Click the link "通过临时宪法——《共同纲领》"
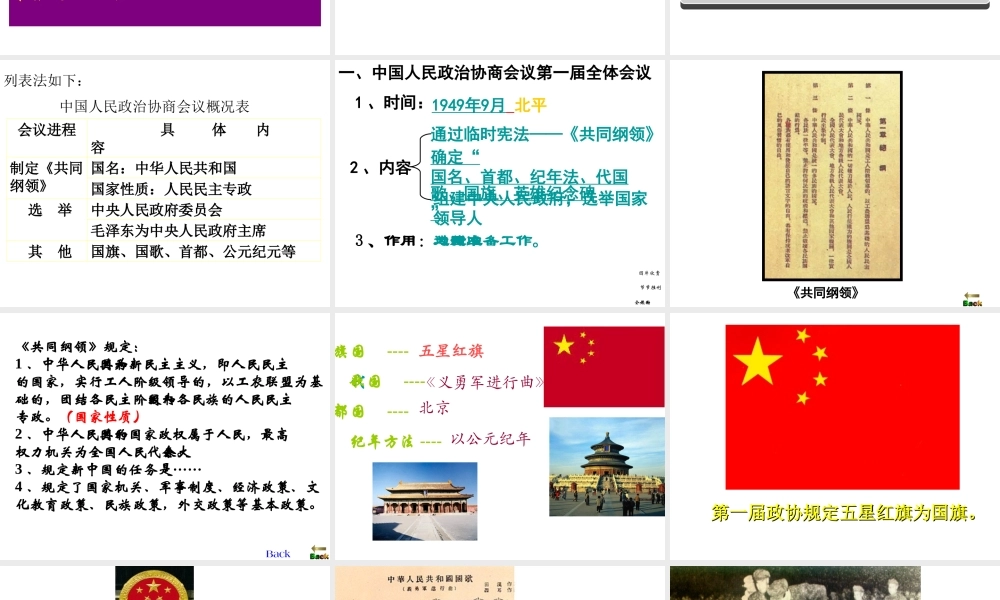 (x=543, y=135)
